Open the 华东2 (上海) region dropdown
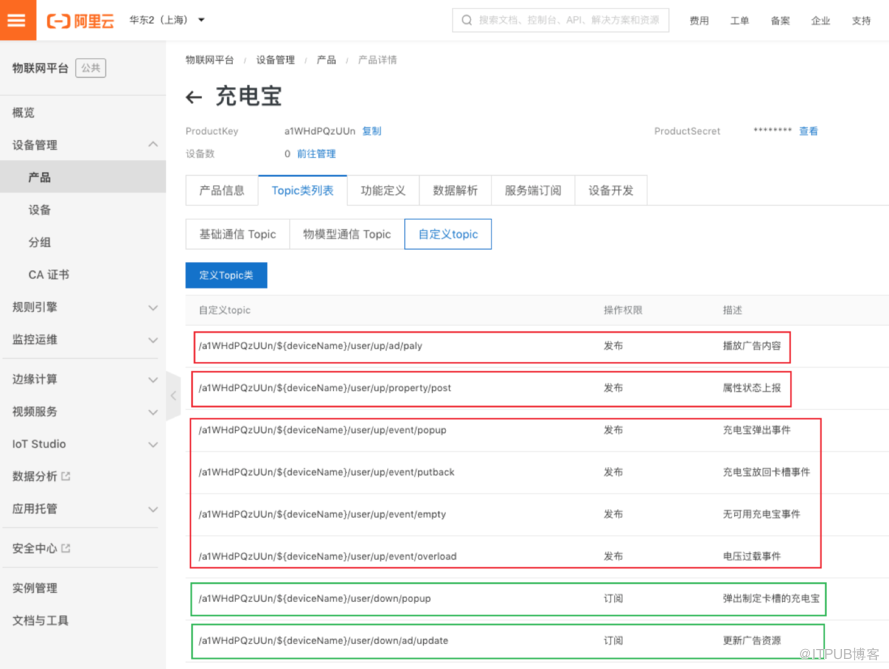This screenshot has height=669, width=889. (167, 20)
